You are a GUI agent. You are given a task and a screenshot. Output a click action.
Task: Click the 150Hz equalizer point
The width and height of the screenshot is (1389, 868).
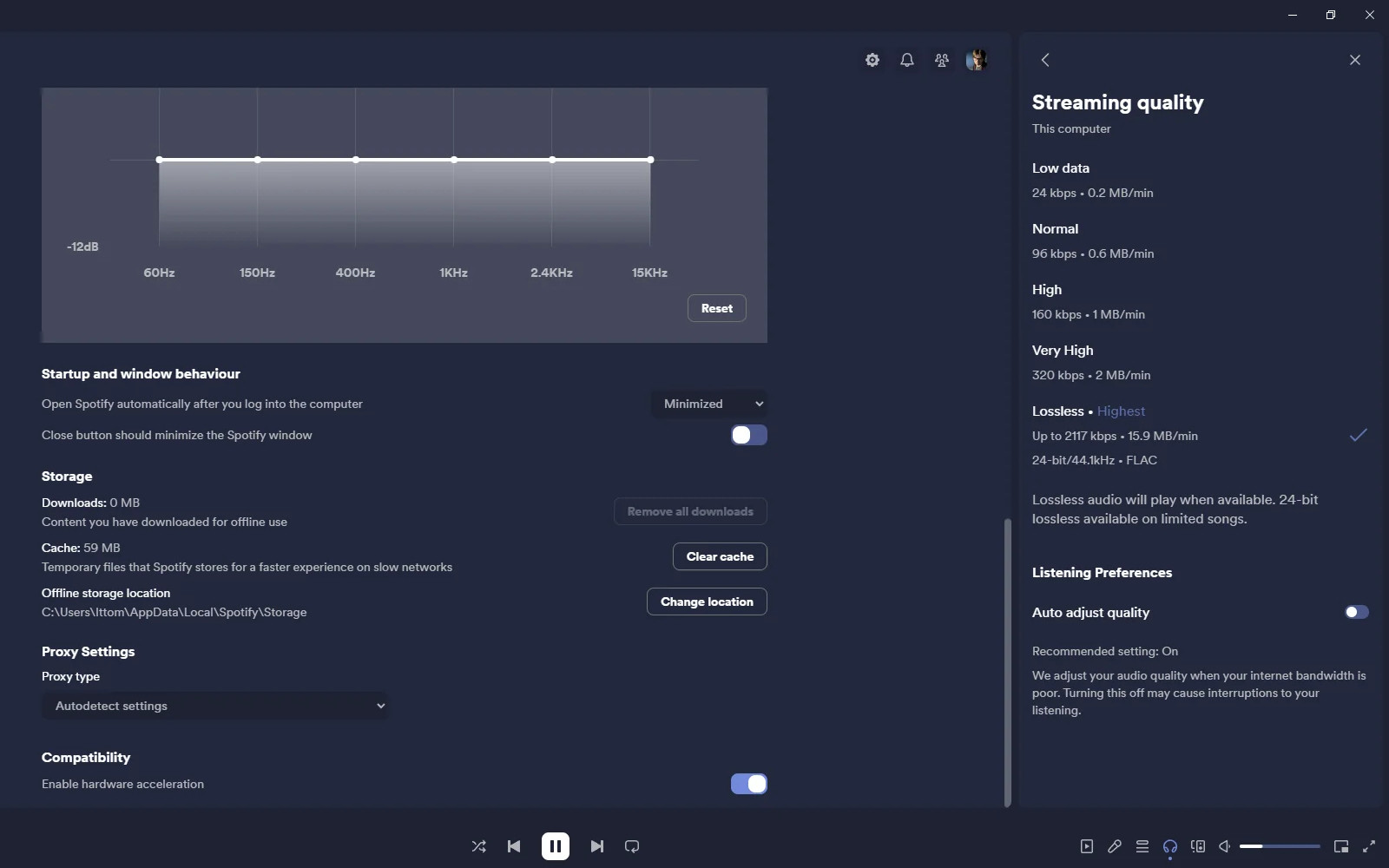(x=258, y=160)
